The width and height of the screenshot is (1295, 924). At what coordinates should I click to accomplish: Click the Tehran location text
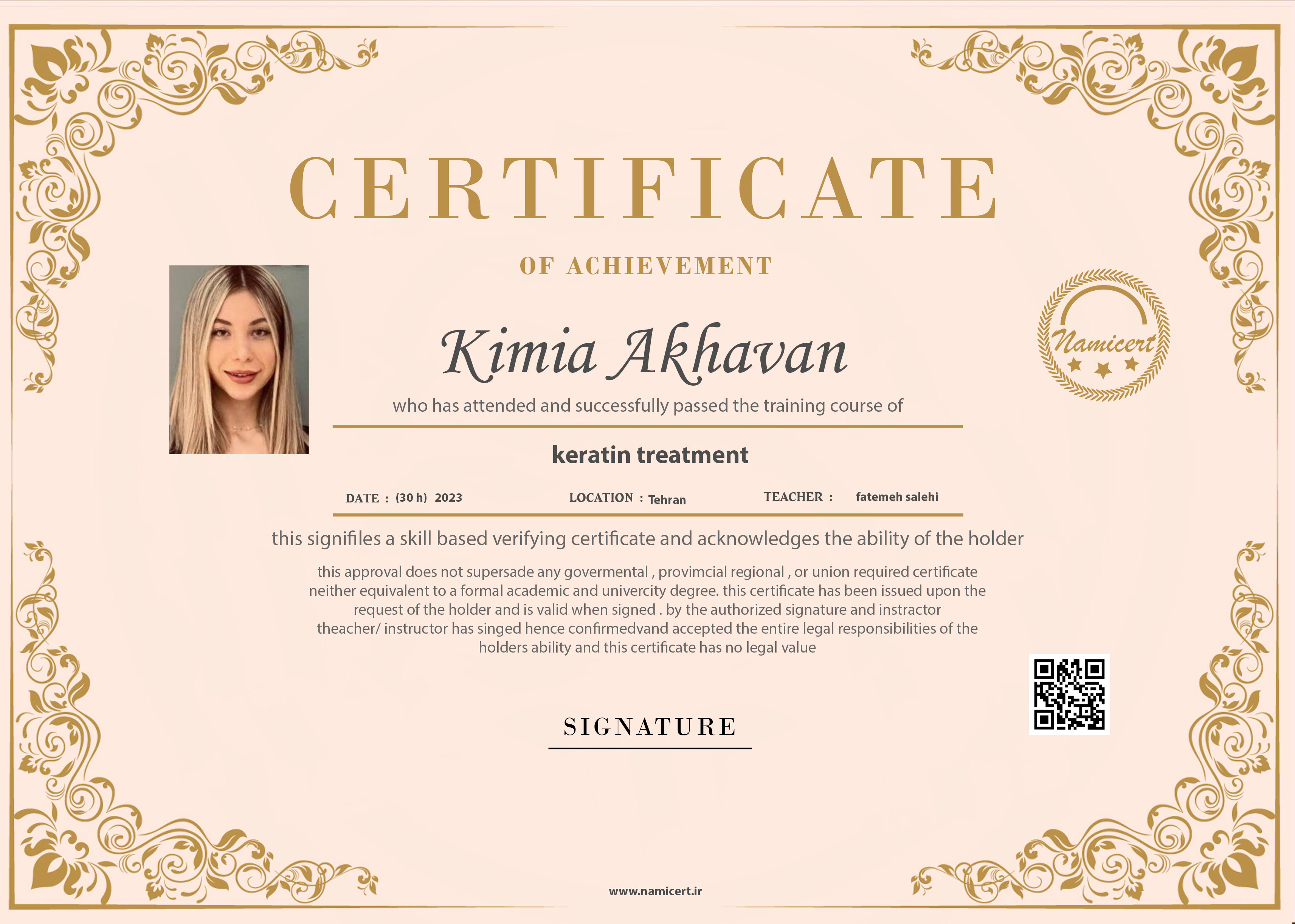pyautogui.click(x=667, y=499)
